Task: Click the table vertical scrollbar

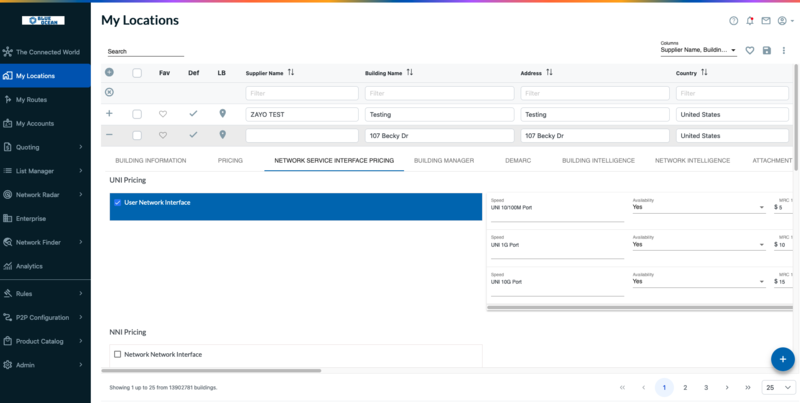Action: [796, 117]
